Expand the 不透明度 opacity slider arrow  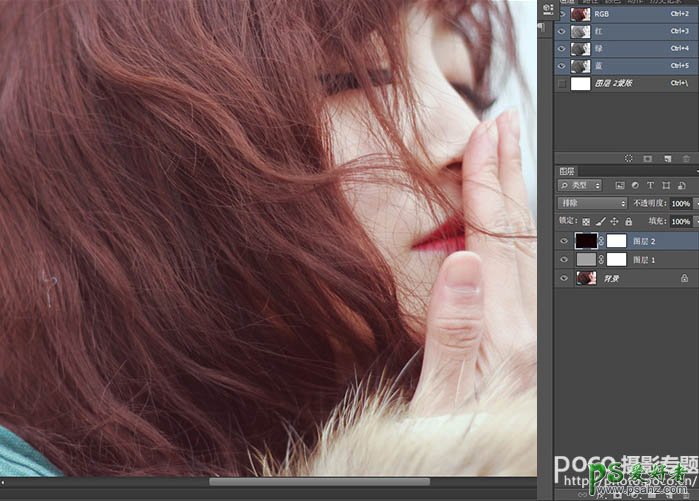(696, 203)
